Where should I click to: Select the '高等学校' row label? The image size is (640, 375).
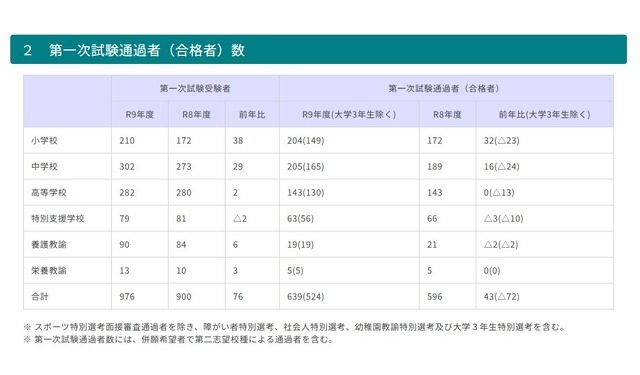[49, 193]
